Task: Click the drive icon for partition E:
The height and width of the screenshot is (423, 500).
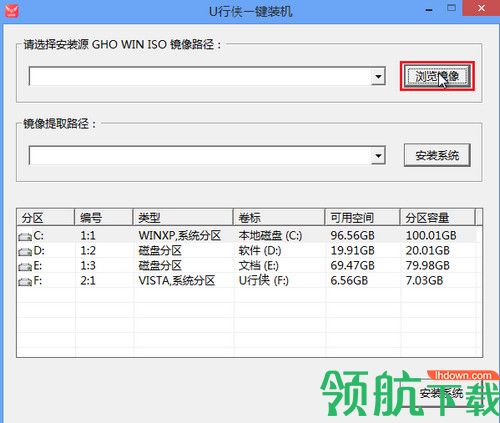Action: (25, 266)
